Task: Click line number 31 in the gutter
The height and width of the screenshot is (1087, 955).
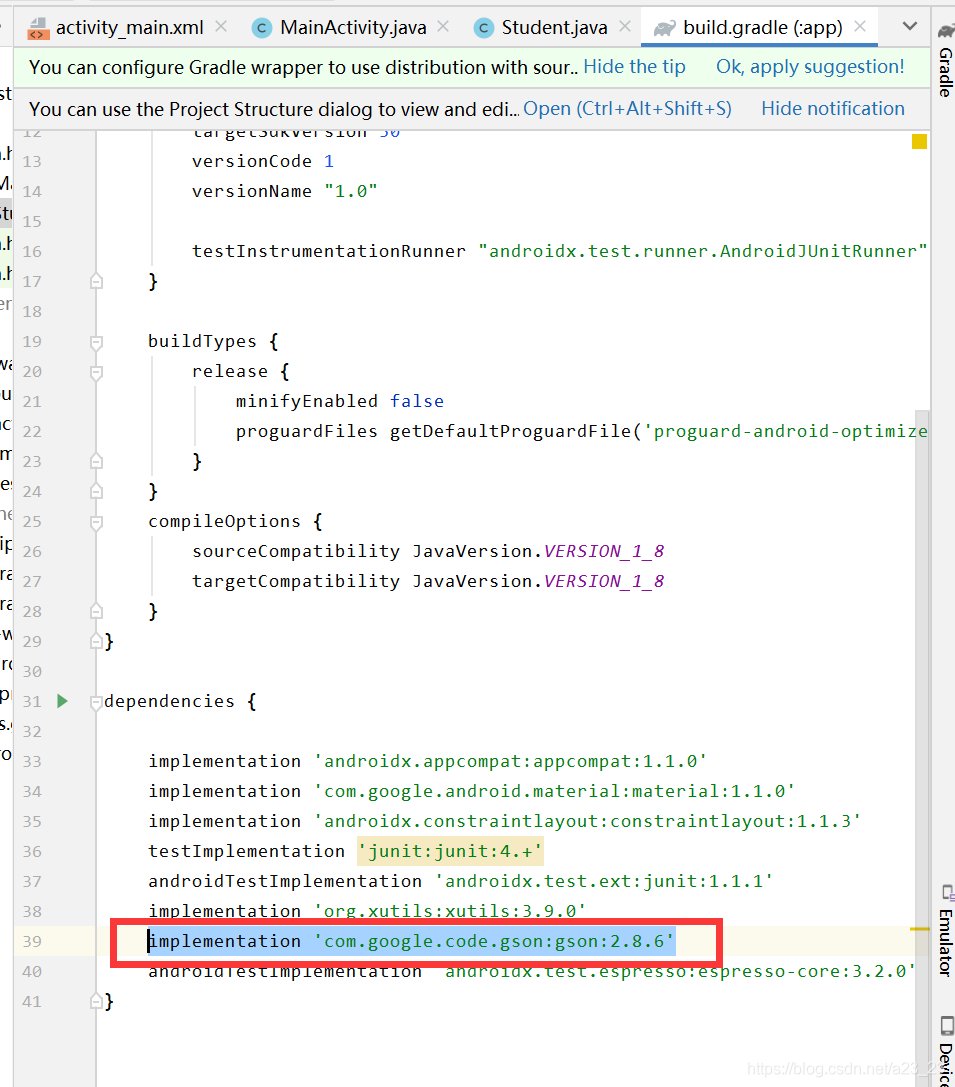Action: (x=32, y=702)
